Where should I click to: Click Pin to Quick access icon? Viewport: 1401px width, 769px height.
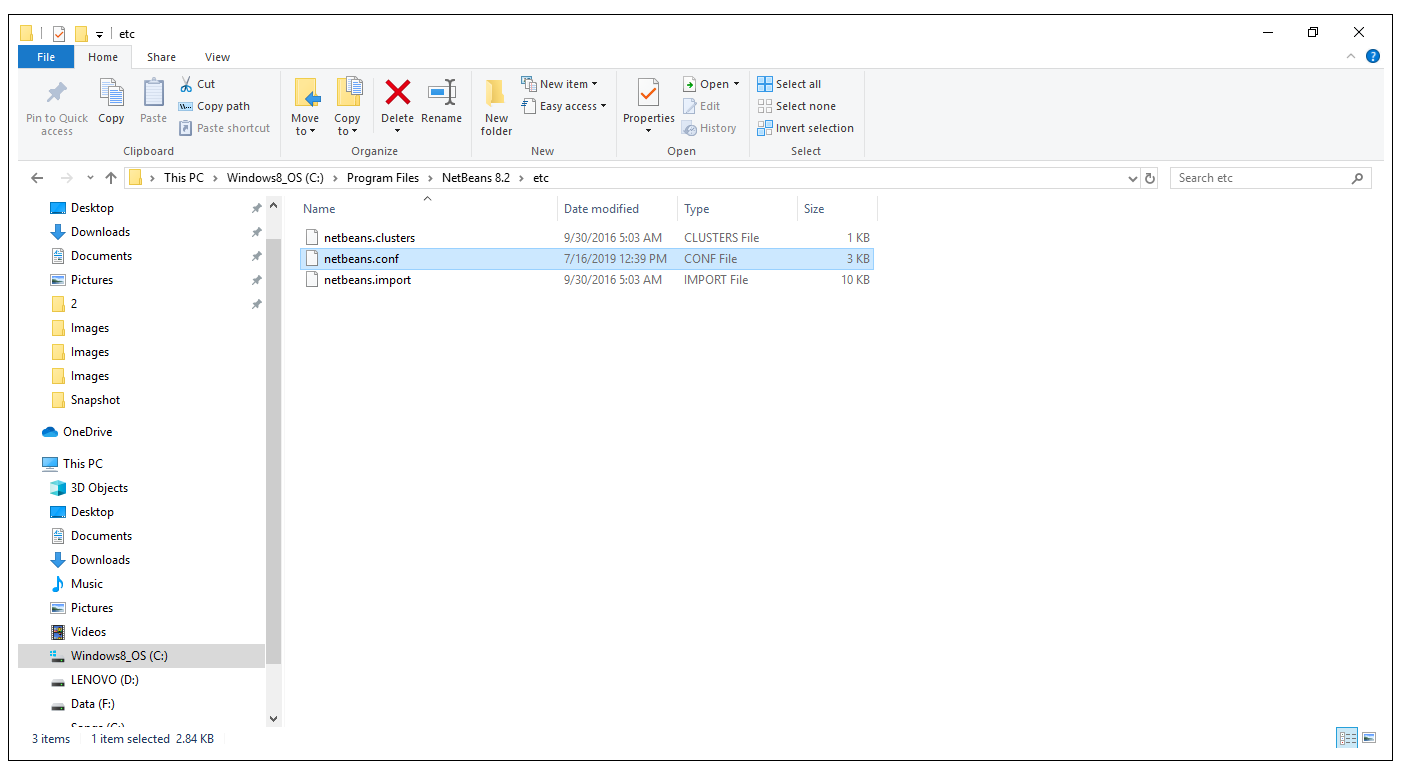57,93
